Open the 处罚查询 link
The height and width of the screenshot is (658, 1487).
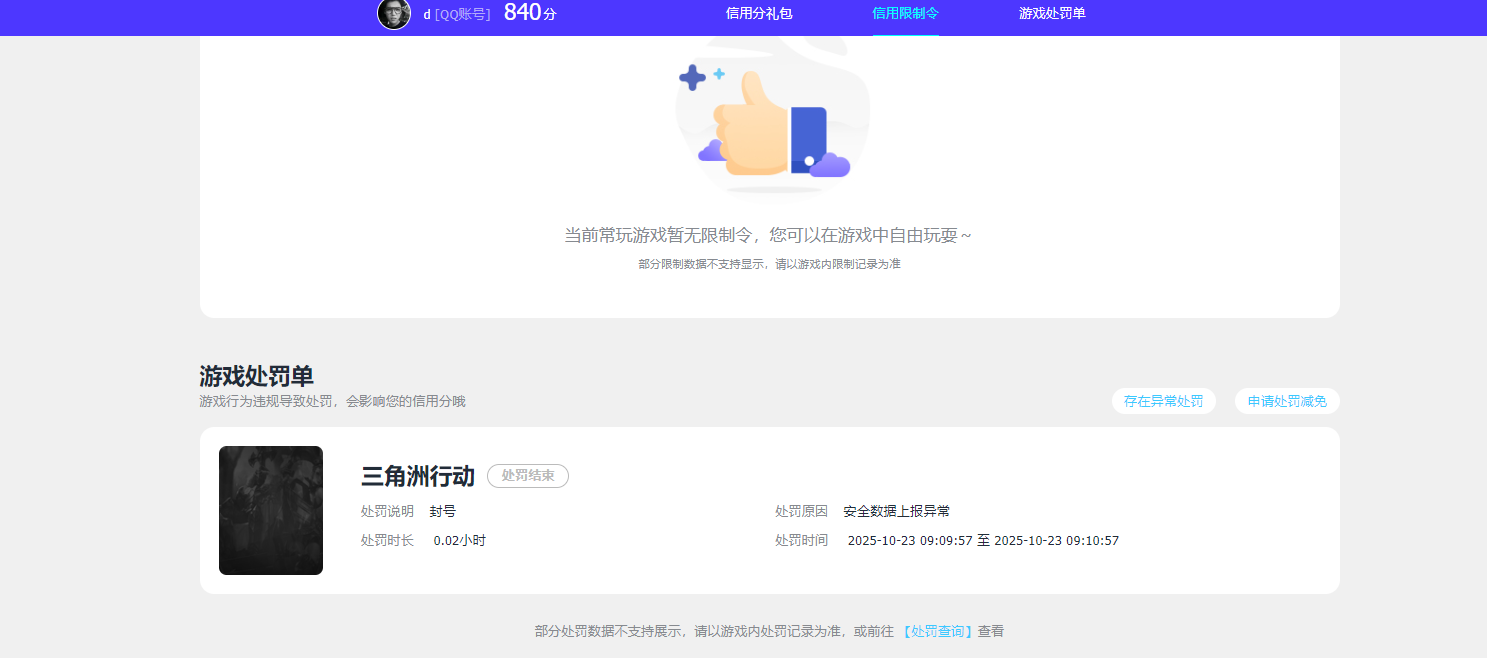[x=937, y=632]
